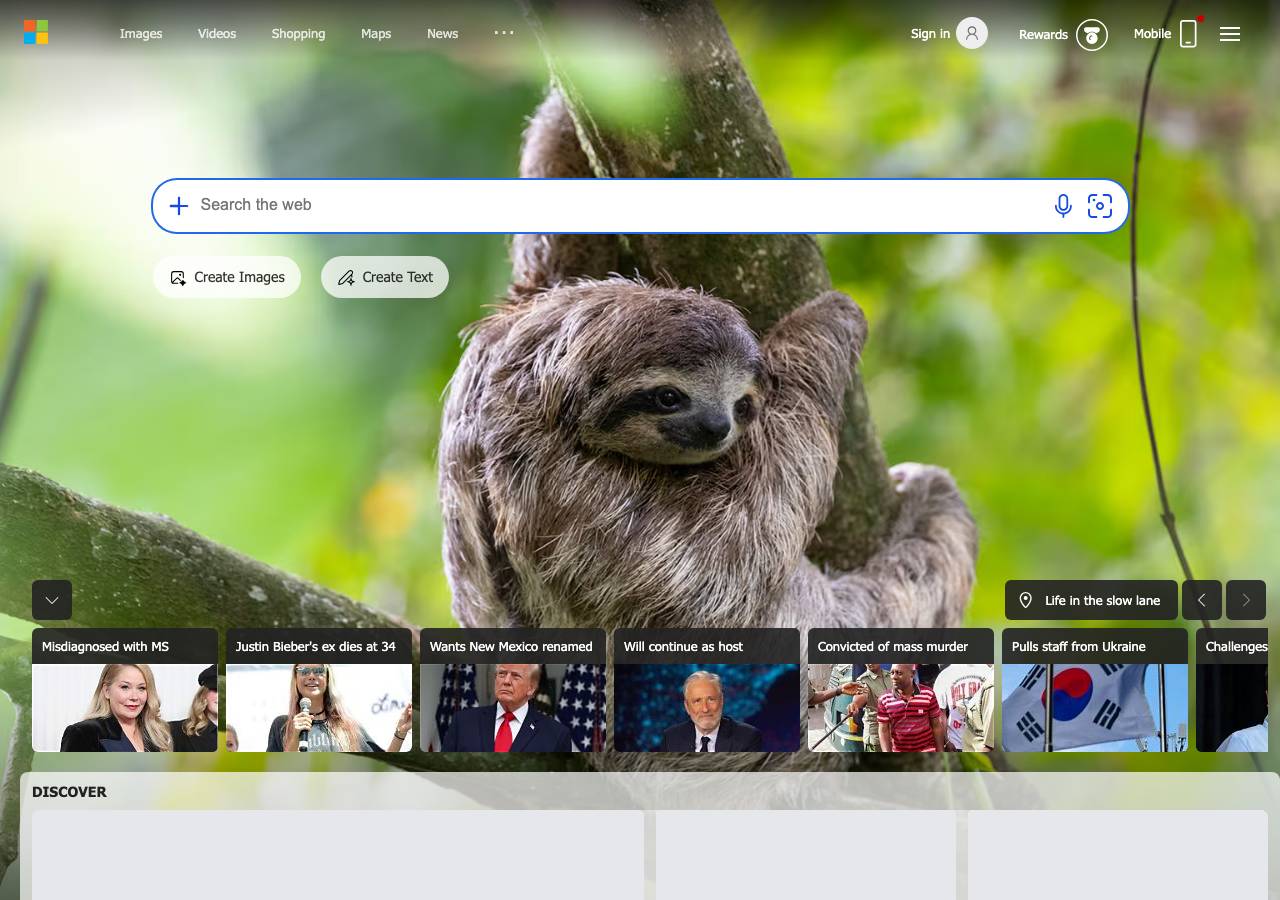Collapse the news carousel with chevron
Image resolution: width=1280 pixels, height=900 pixels.
(x=52, y=600)
